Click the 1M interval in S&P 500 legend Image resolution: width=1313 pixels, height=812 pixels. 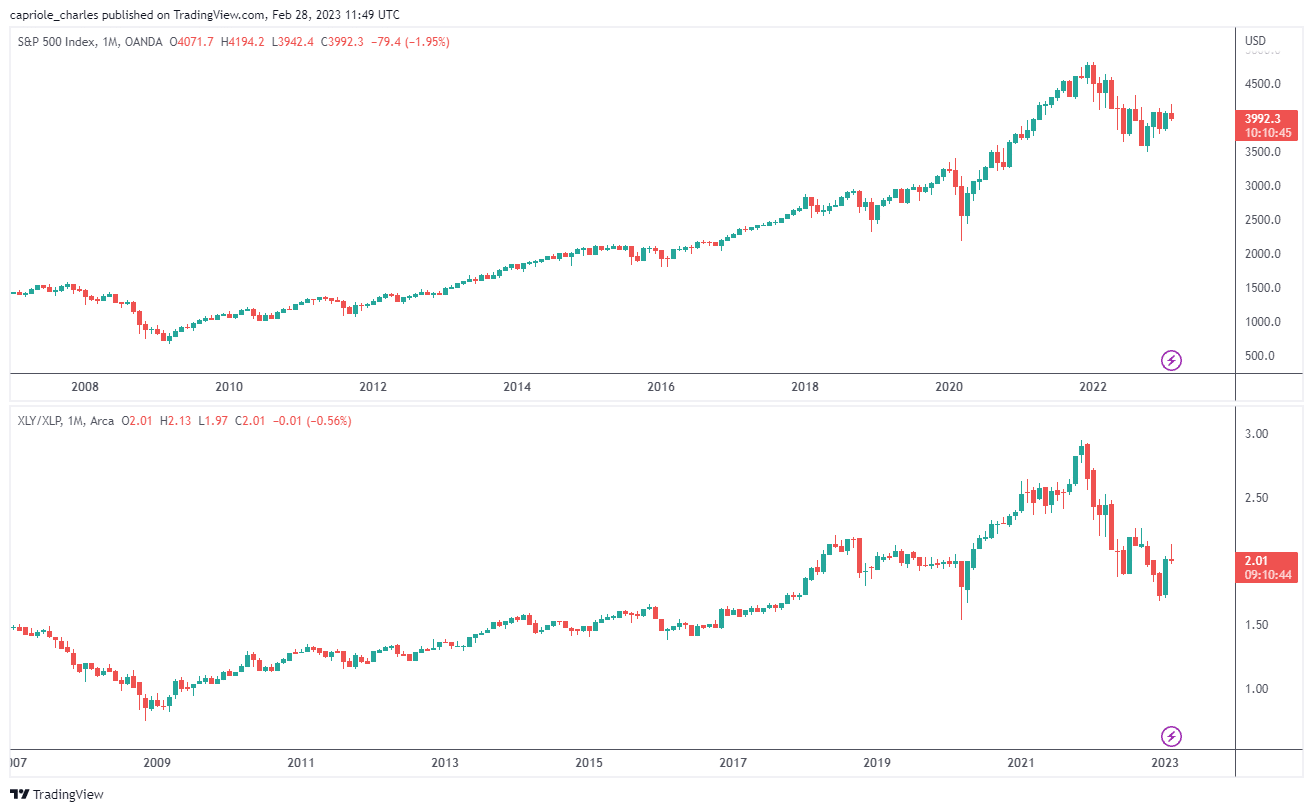click(x=110, y=42)
